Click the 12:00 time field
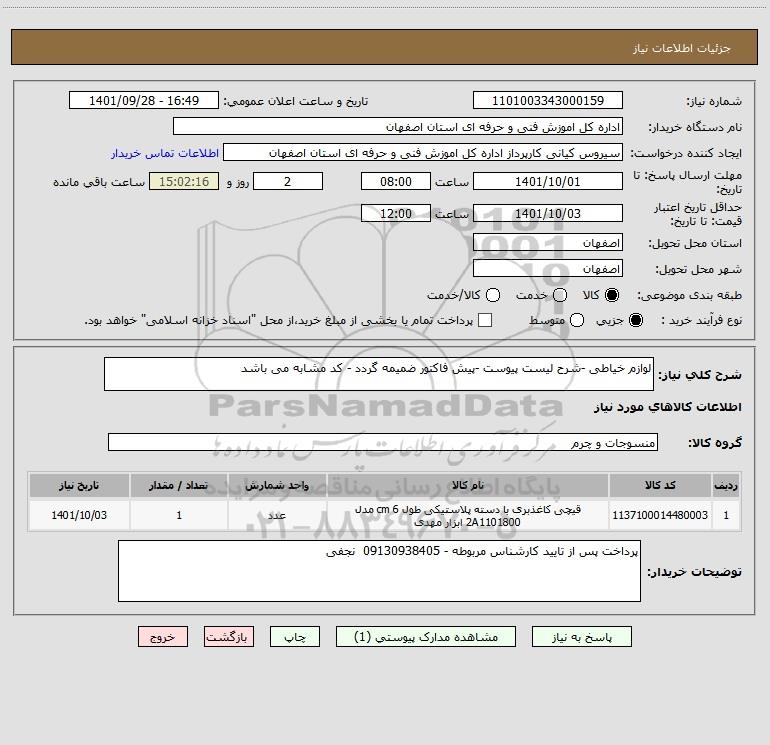The image size is (770, 745). (396, 213)
